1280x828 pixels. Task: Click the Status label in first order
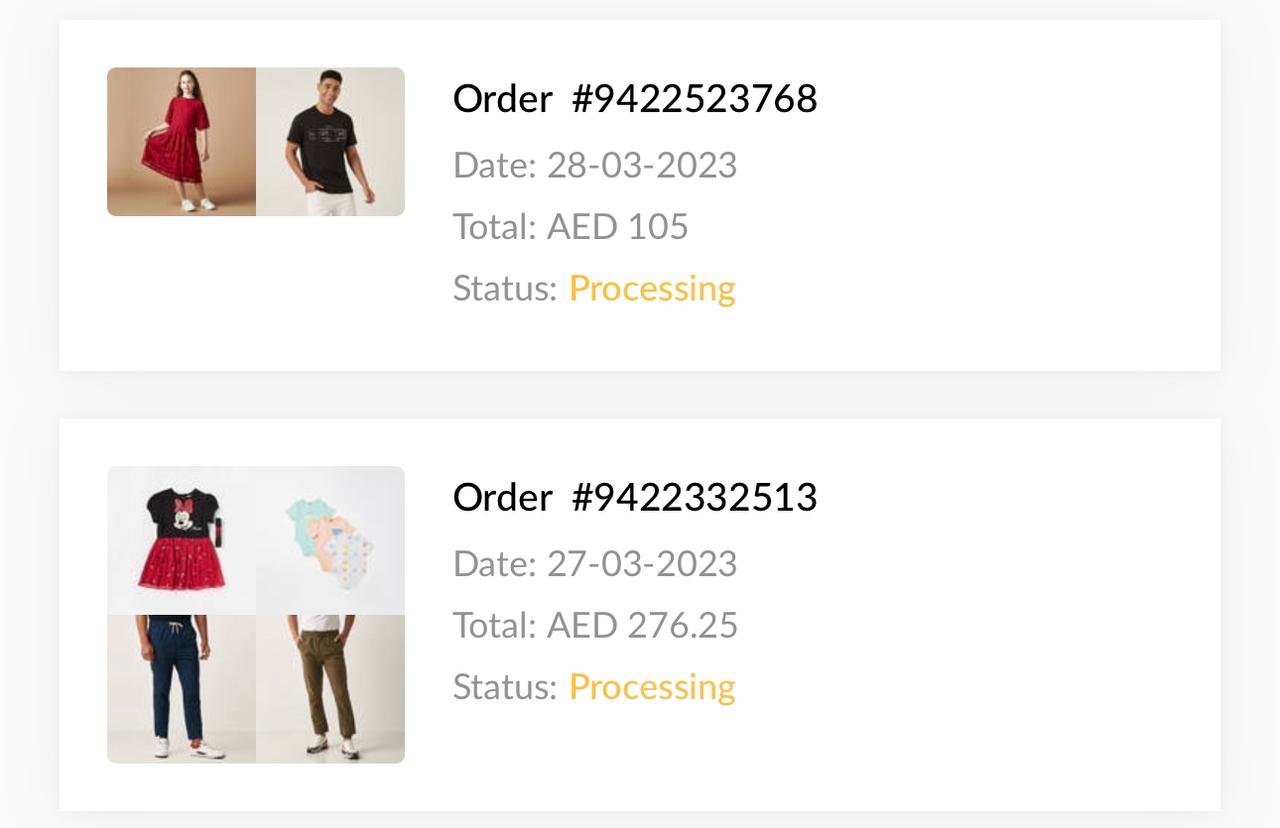pyautogui.click(x=504, y=288)
